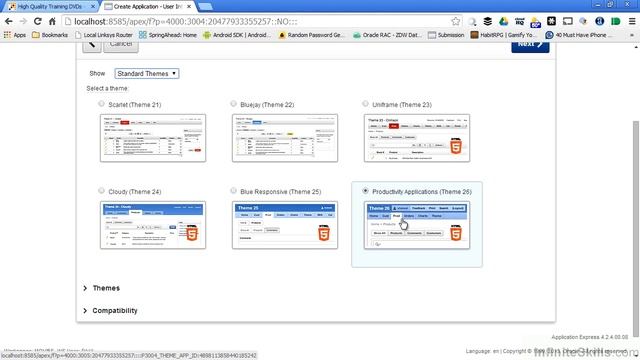Open a new browser tab
The height and width of the screenshot is (360, 640).
(x=205, y=7)
